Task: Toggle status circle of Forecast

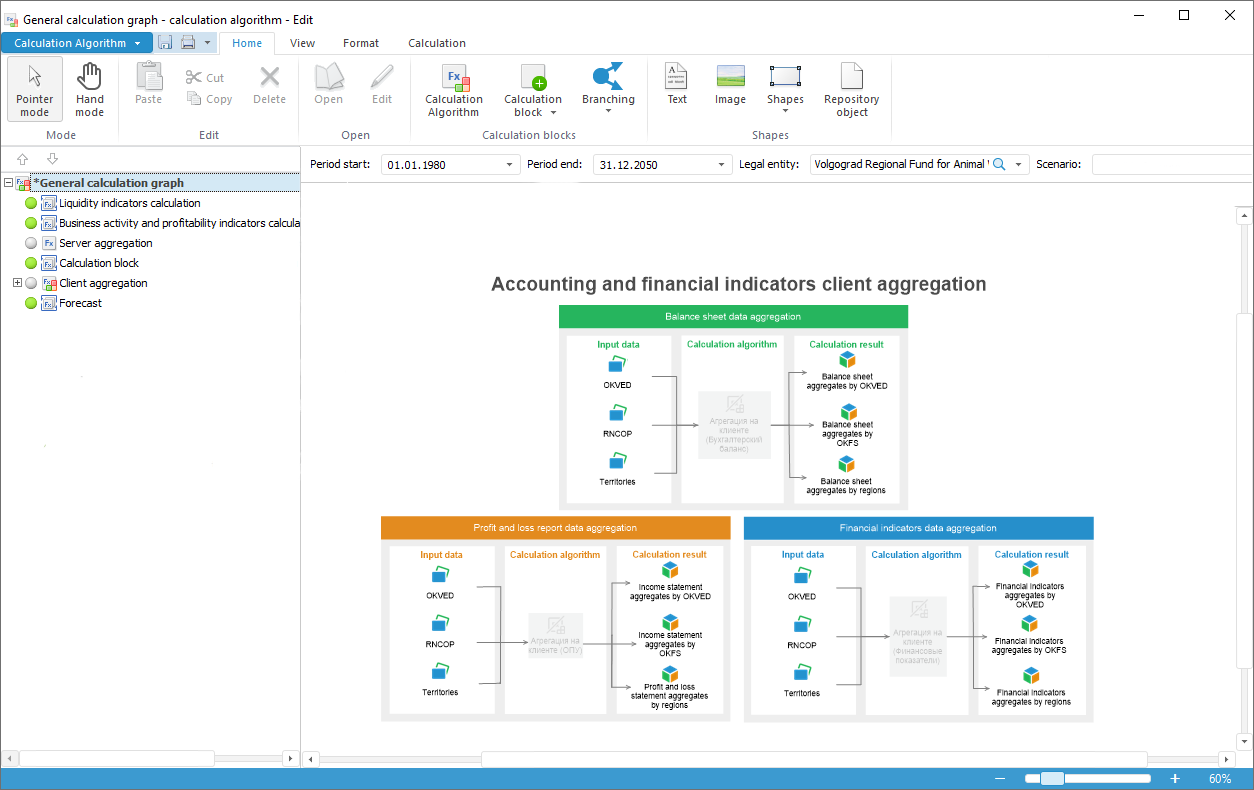Action: coord(31,303)
